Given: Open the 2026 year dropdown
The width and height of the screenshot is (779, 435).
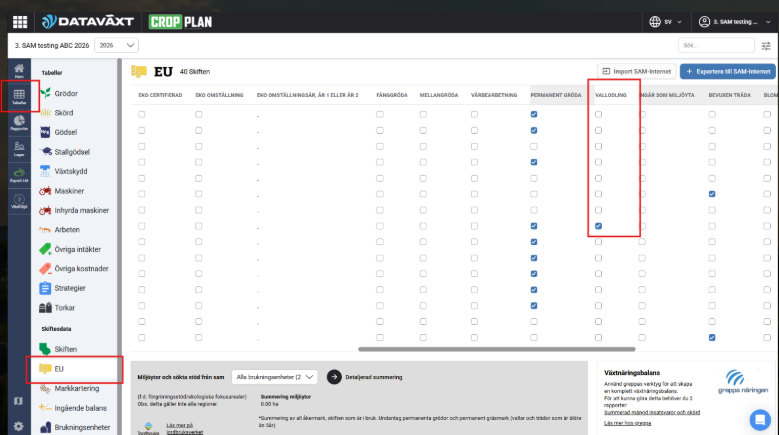Looking at the screenshot, I should click(118, 46).
